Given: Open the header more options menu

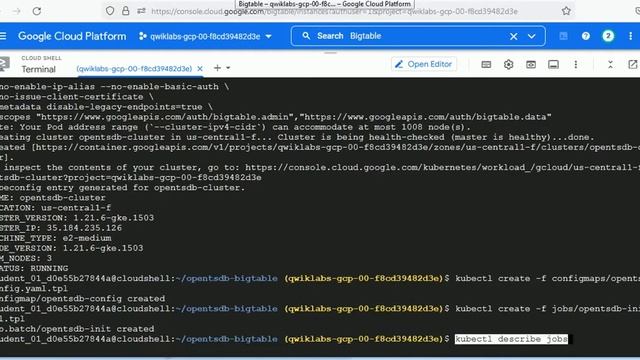Looking at the screenshot, I should (630, 36).
